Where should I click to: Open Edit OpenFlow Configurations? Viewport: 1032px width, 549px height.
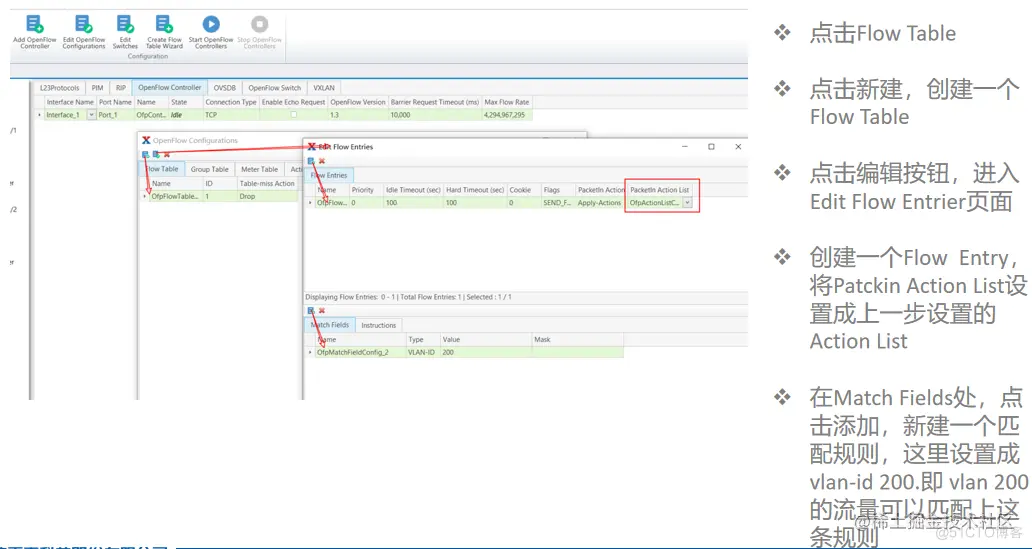[x=84, y=24]
